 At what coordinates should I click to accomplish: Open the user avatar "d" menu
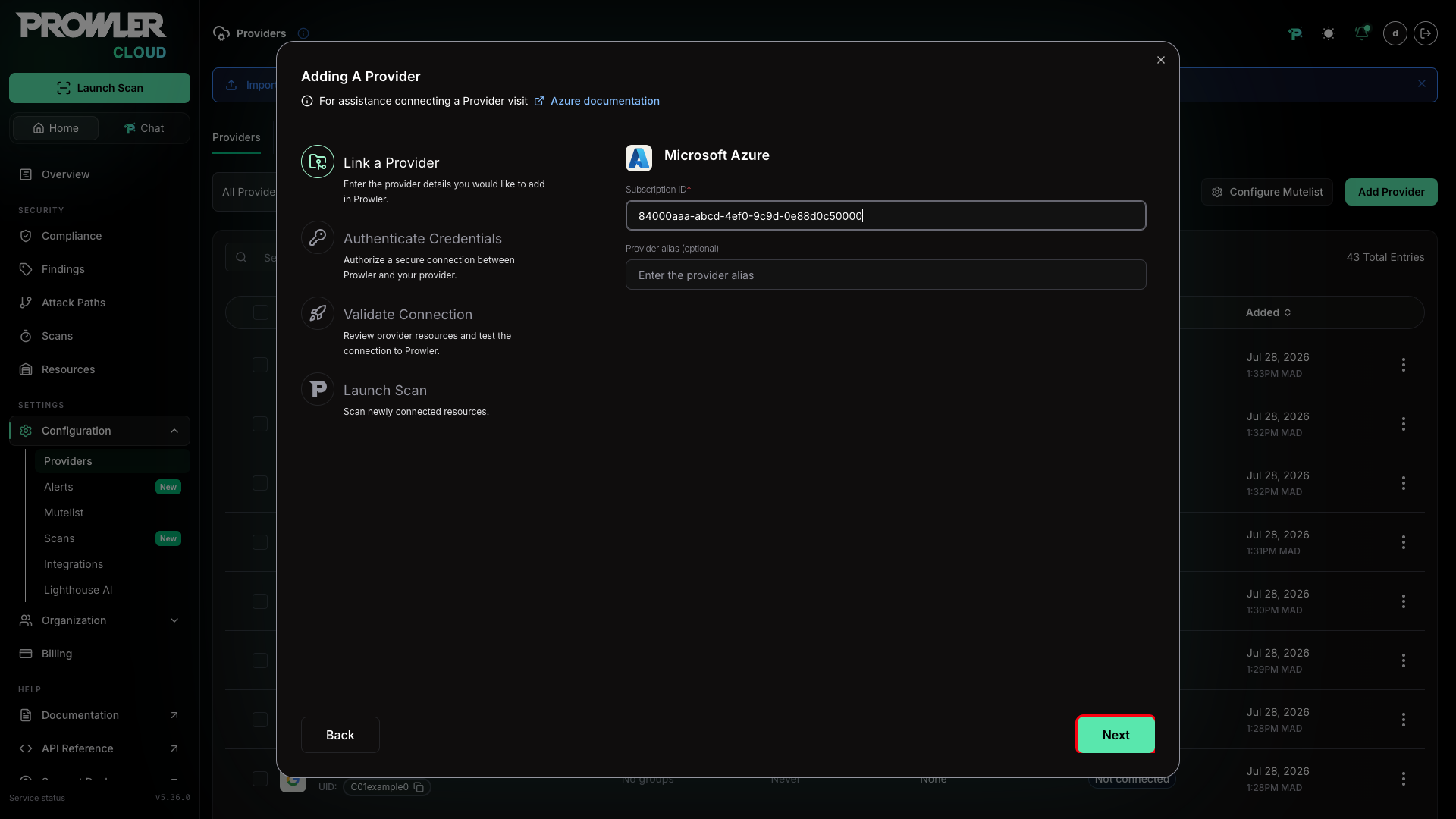1395,33
